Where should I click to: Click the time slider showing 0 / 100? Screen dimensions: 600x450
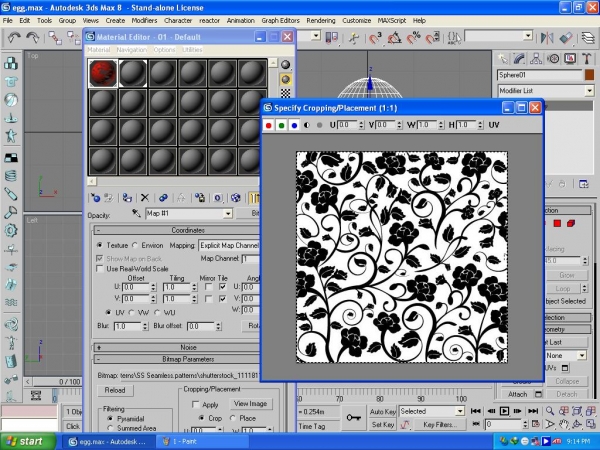[x=58, y=382]
